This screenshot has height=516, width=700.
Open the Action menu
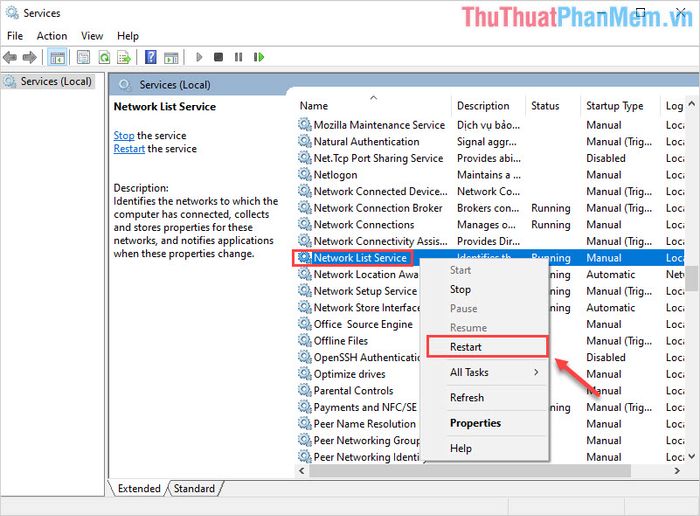coord(52,36)
